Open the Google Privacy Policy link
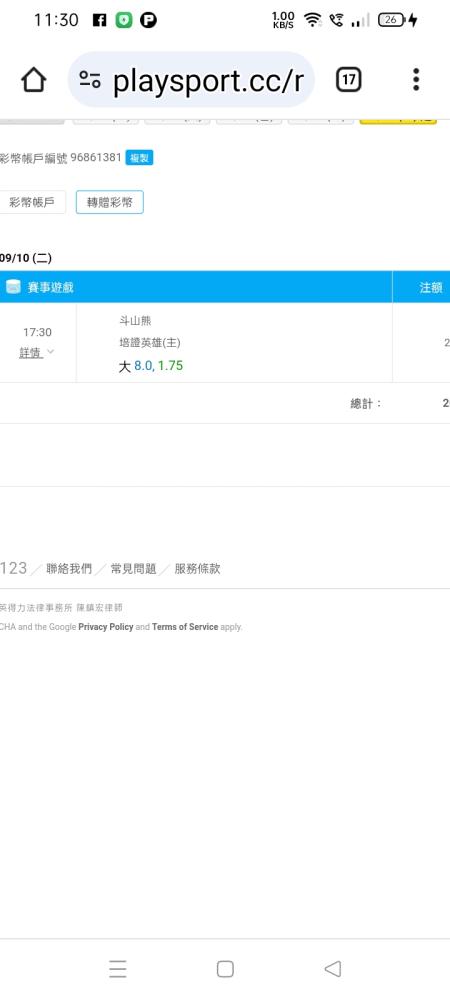This screenshot has height=1000, width=450. (x=106, y=627)
